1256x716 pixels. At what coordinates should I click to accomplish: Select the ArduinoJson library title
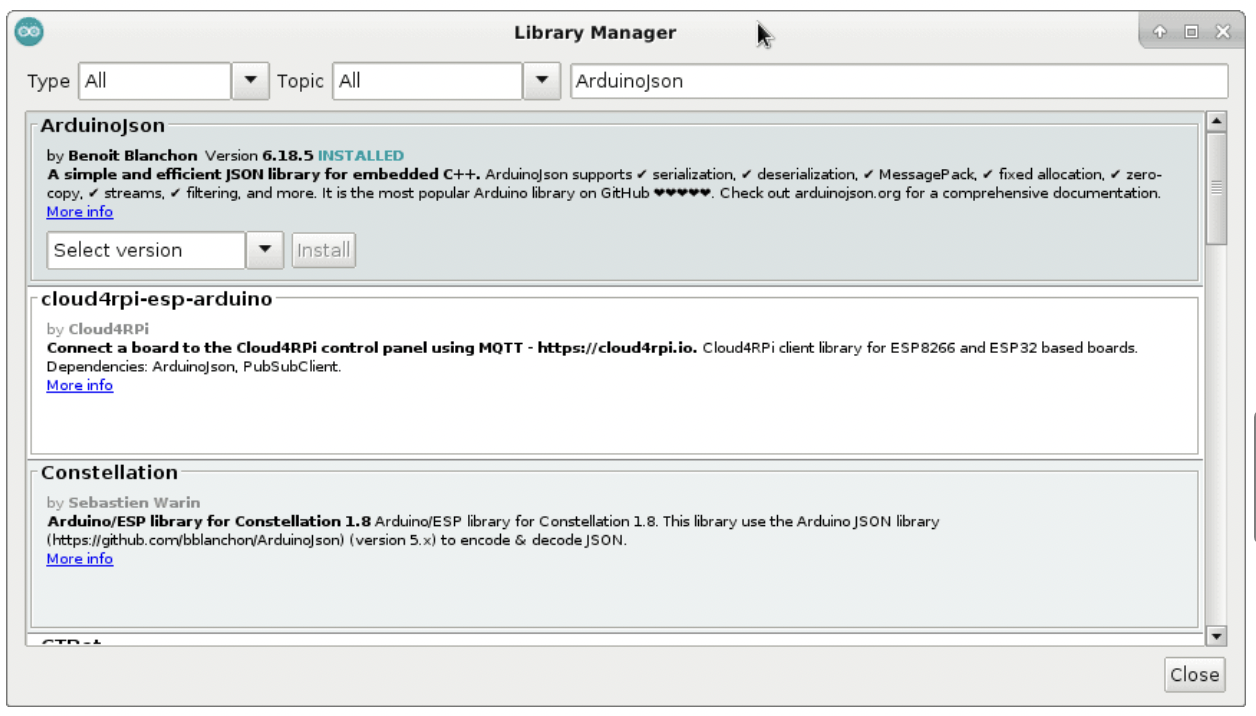103,126
